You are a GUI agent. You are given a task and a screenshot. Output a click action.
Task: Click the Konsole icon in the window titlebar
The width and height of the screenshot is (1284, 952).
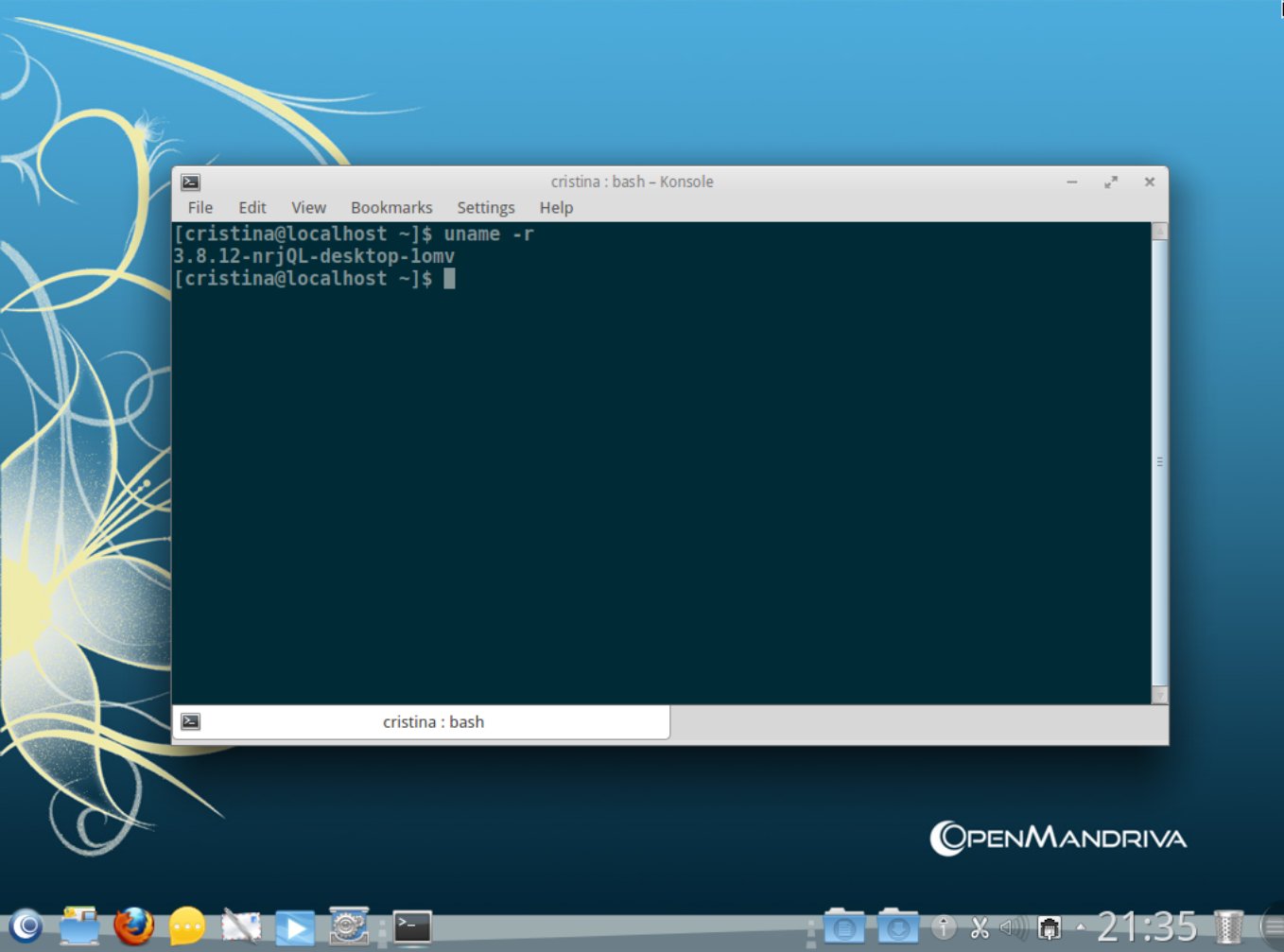[x=190, y=182]
